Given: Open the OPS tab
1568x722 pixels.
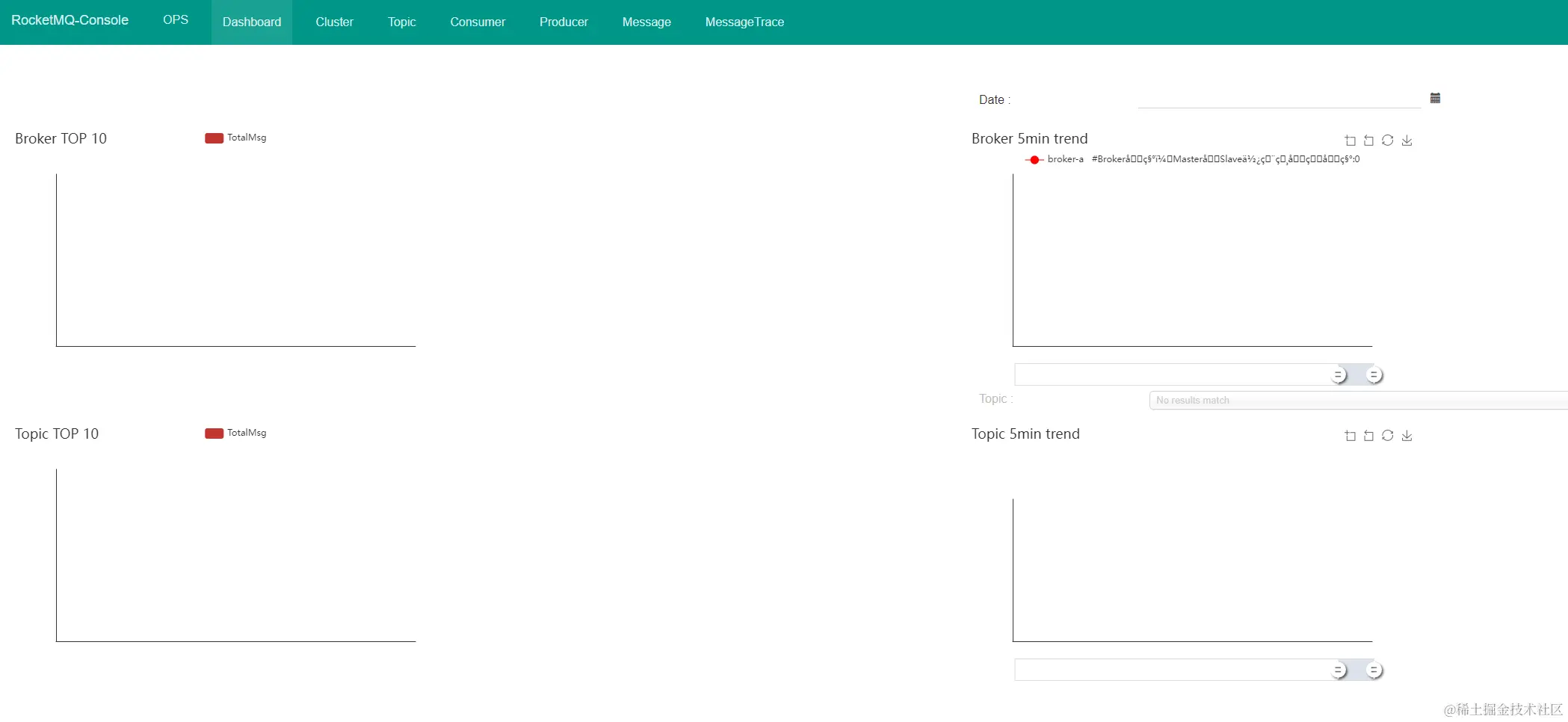Looking at the screenshot, I should (176, 20).
